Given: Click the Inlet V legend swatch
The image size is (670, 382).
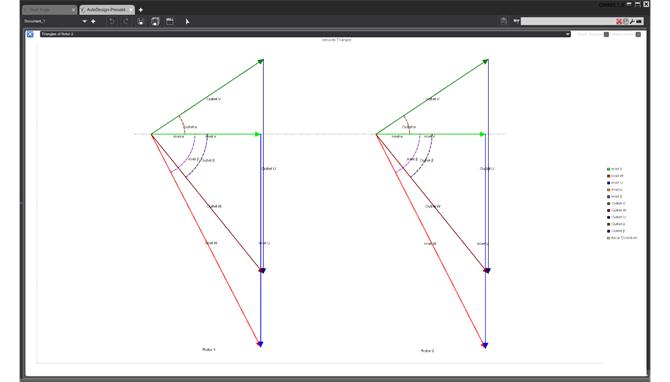Looking at the screenshot, I should point(608,169).
